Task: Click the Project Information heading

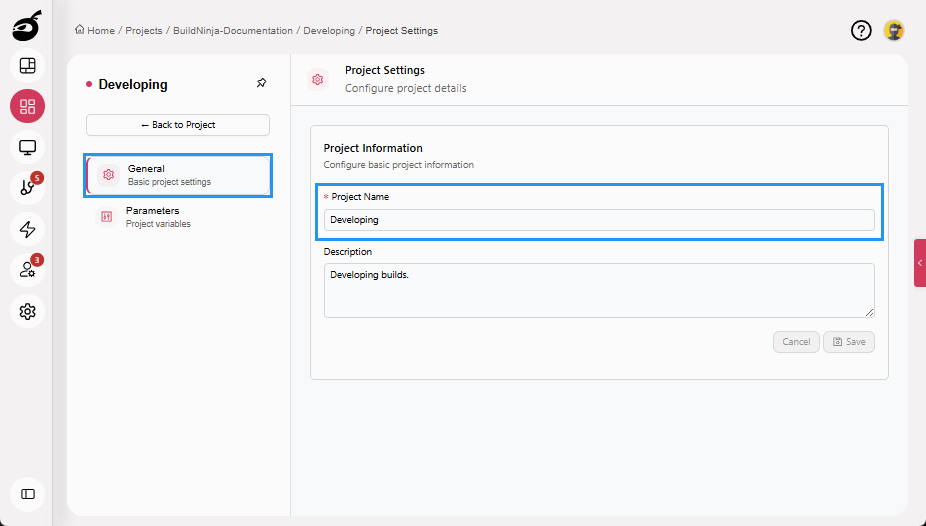Action: (373, 148)
